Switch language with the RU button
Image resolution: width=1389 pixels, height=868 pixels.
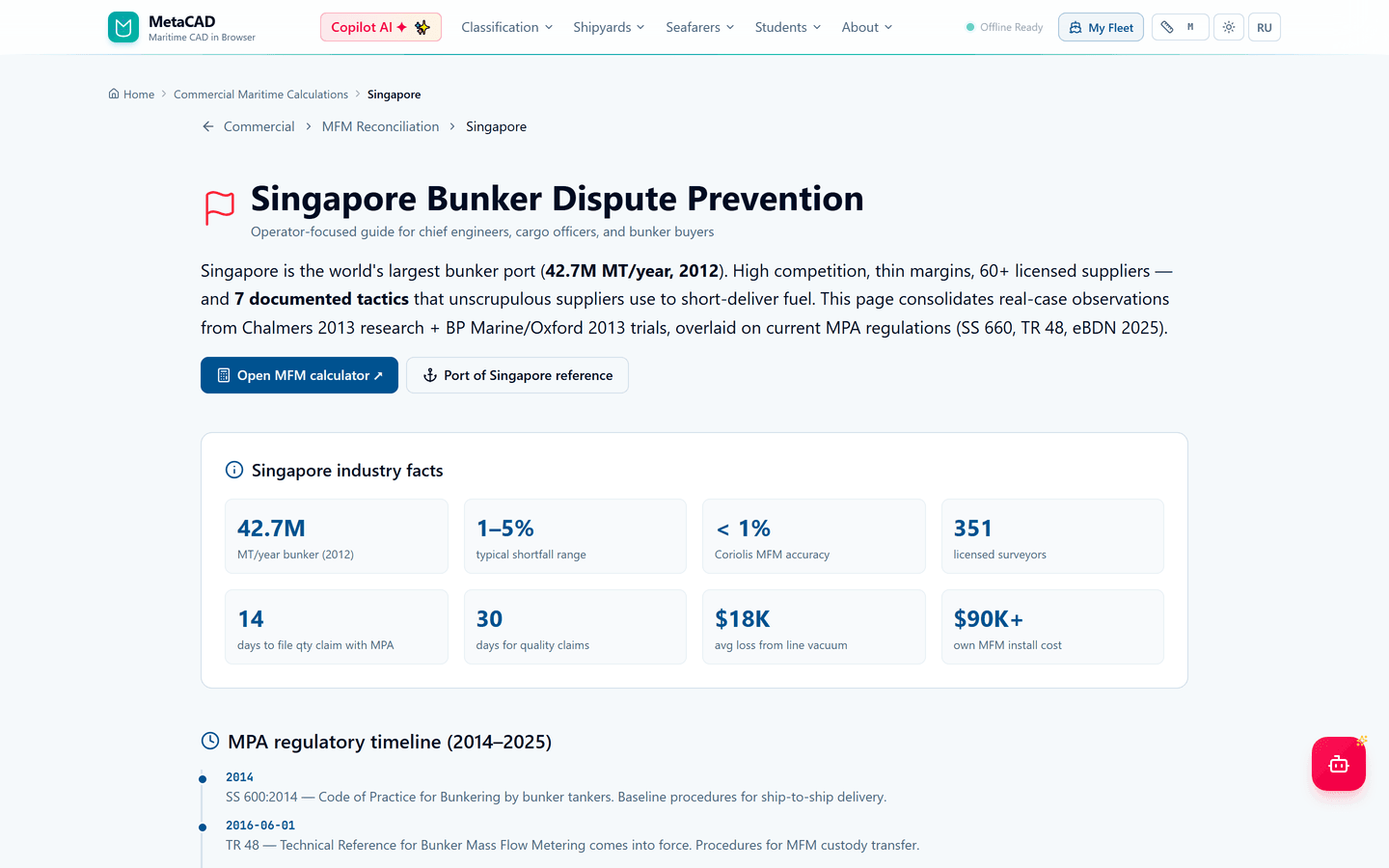pos(1265,27)
